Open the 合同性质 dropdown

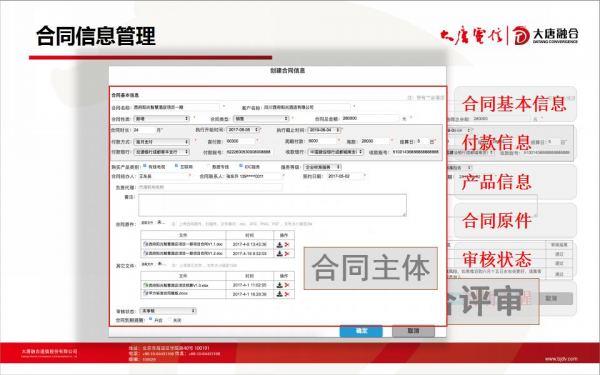(x=162, y=119)
